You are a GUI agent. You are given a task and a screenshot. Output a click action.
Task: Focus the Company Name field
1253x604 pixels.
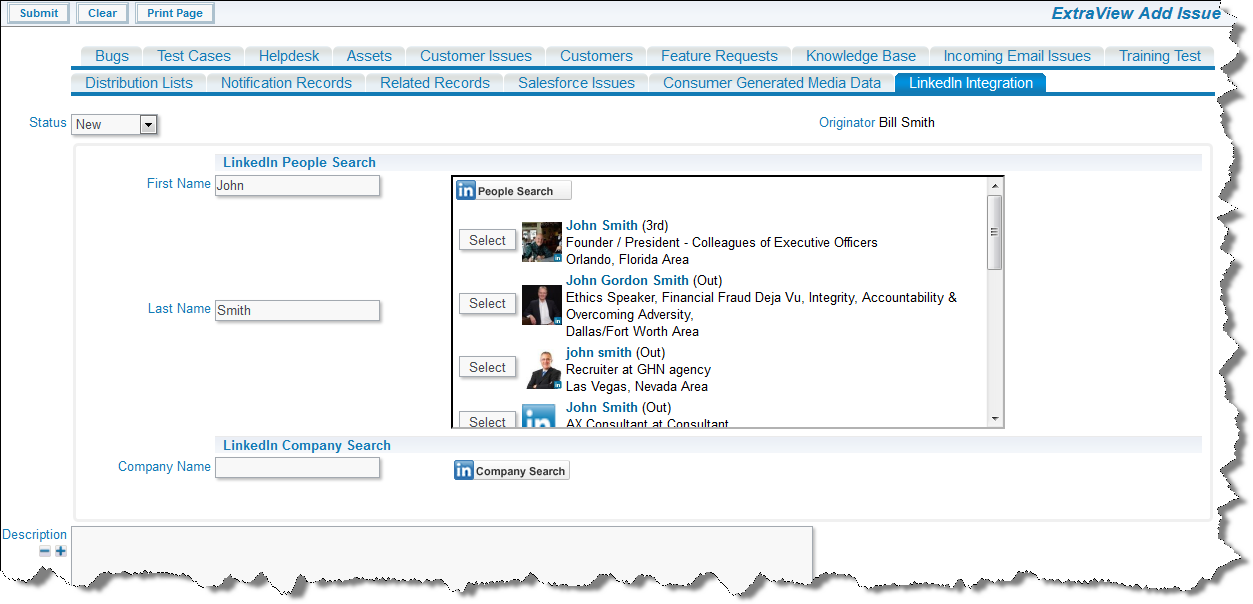[297, 468]
